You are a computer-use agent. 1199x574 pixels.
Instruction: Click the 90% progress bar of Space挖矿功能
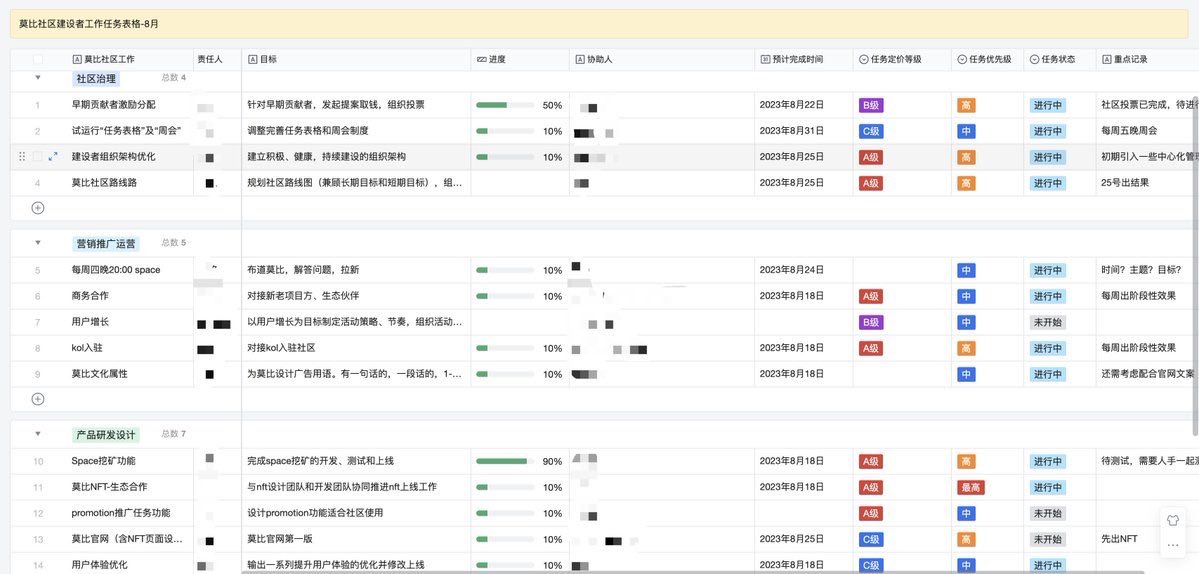tap(505, 461)
